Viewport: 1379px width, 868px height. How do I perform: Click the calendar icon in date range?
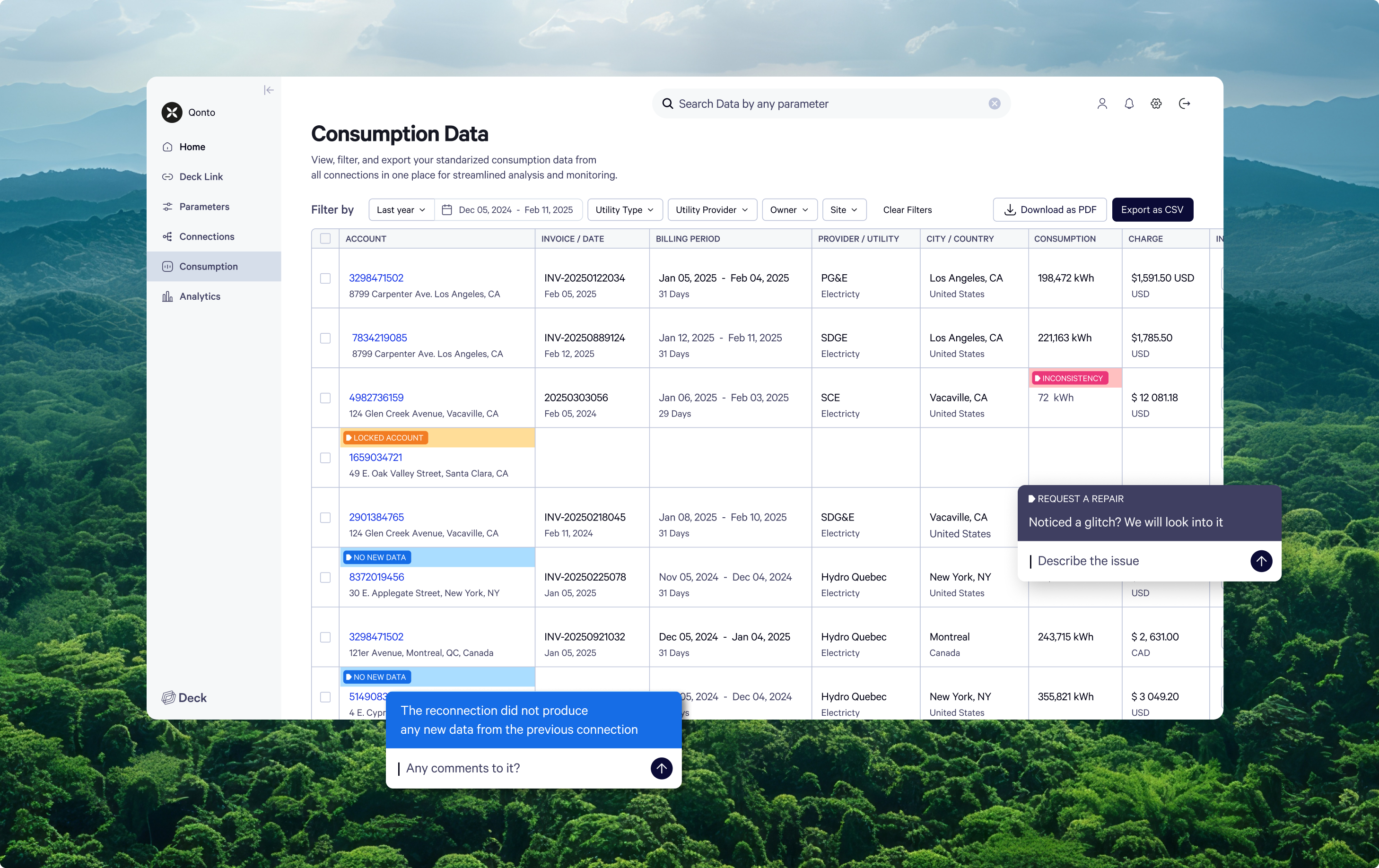click(447, 209)
